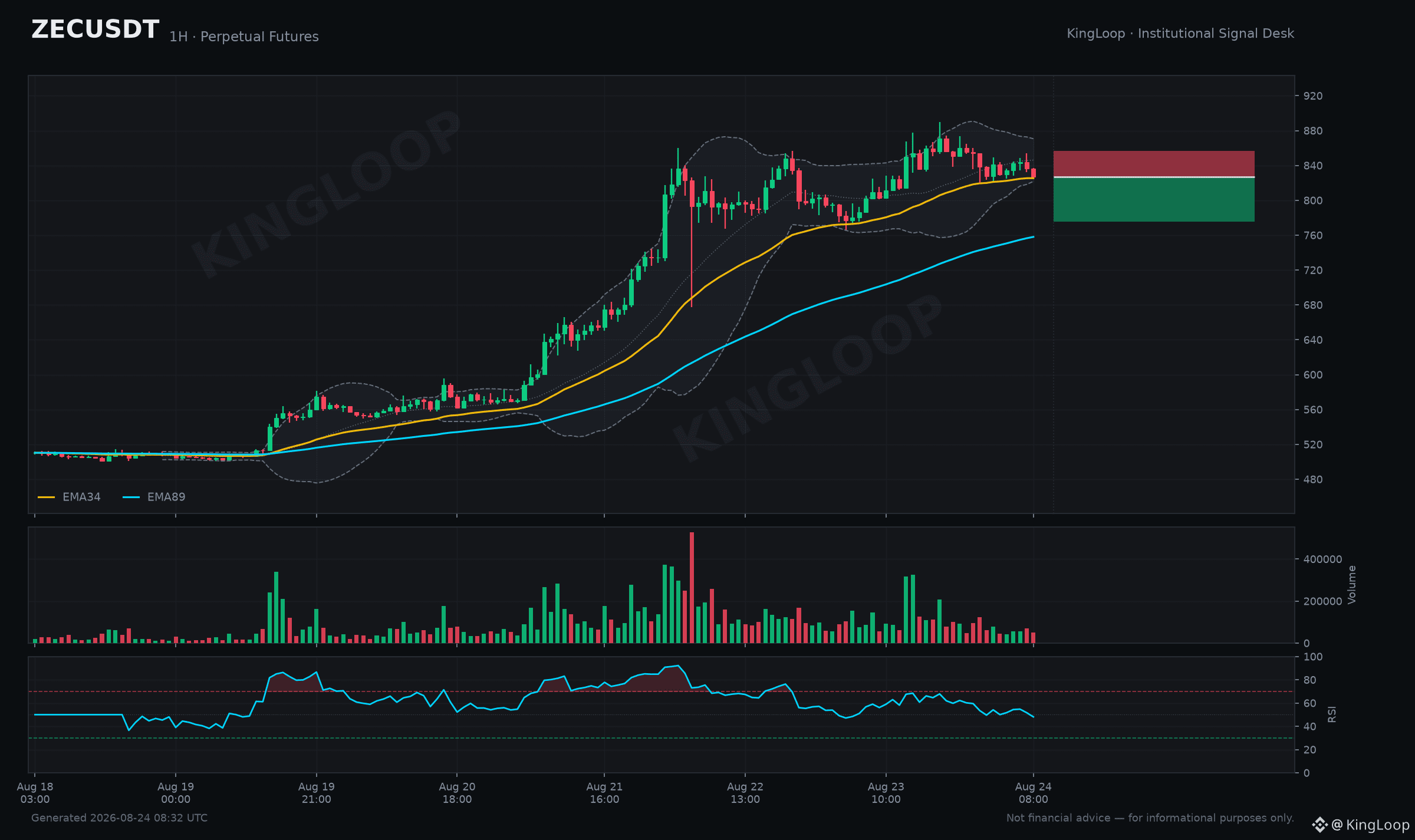1415x840 pixels.
Task: Click the RSI axis title
Action: pos(1332,714)
